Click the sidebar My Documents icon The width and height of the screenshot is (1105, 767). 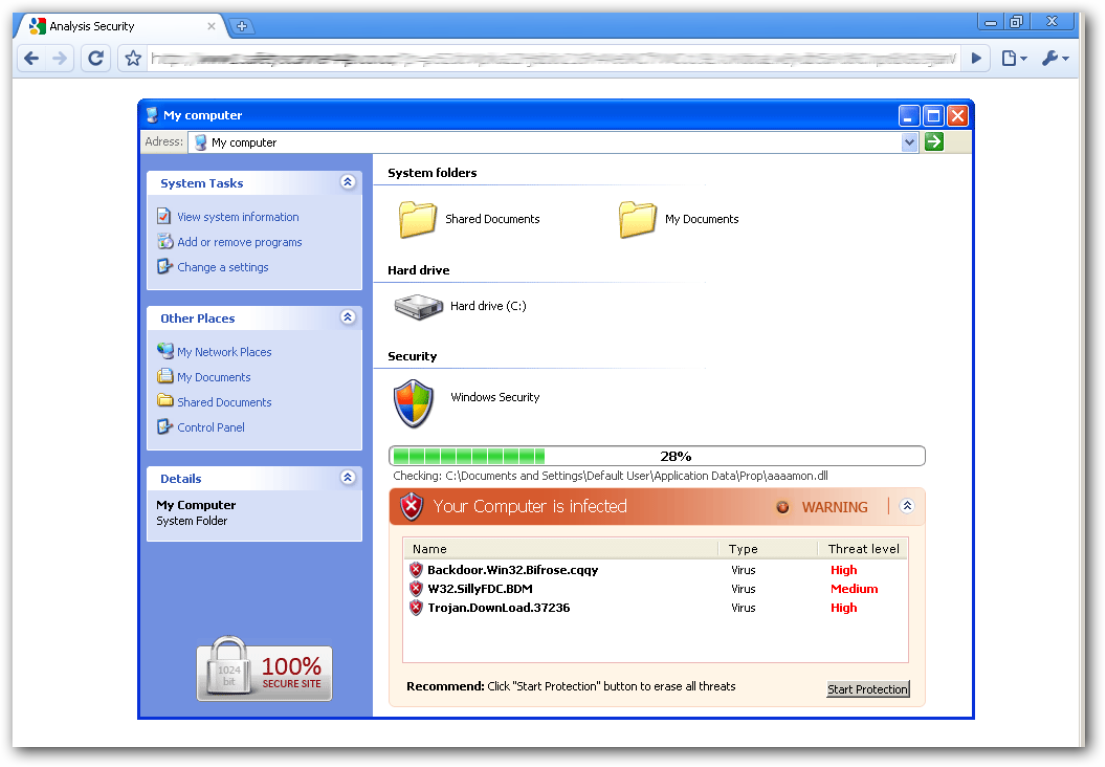point(165,376)
